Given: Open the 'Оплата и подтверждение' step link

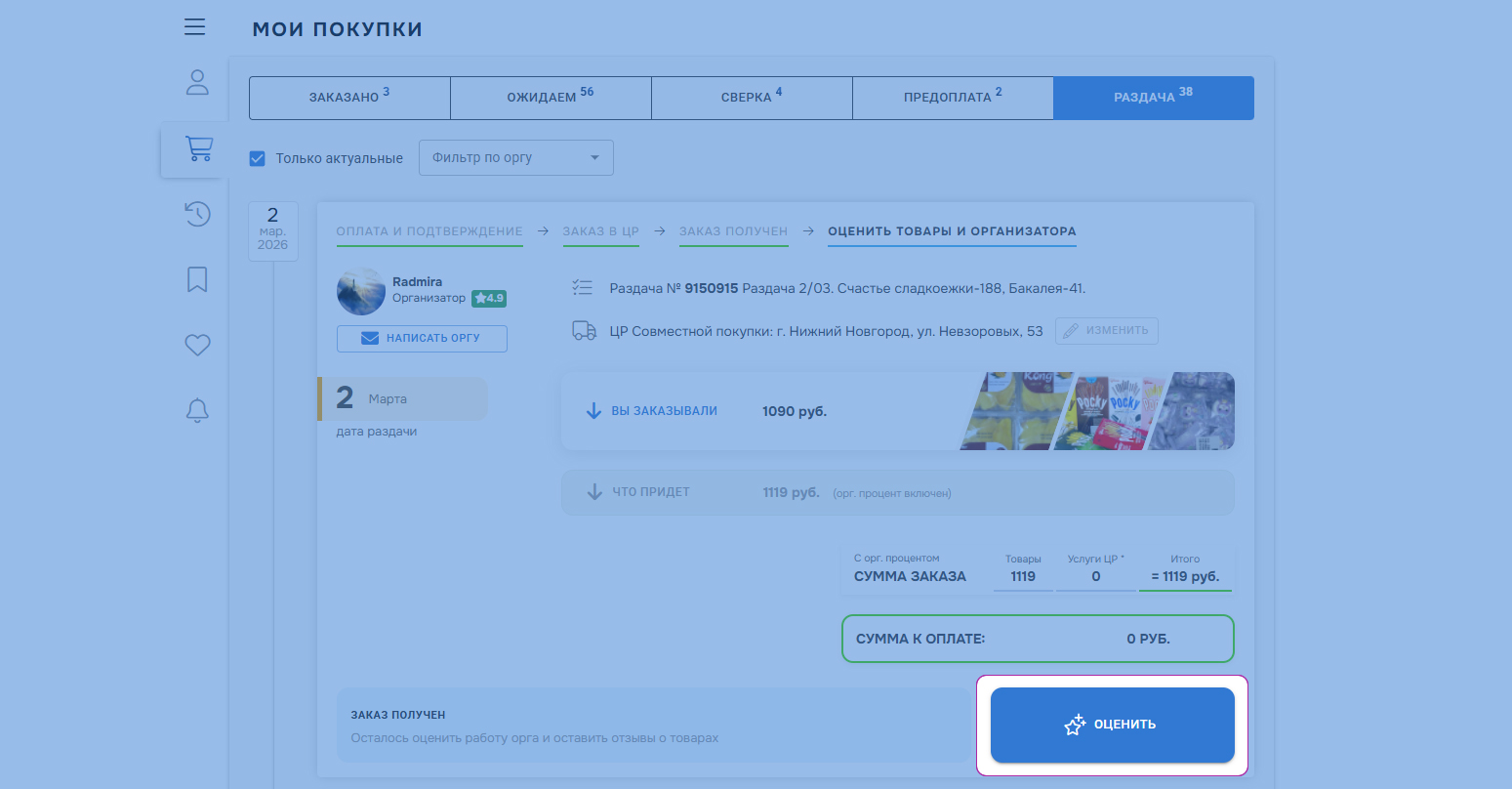Looking at the screenshot, I should [x=429, y=231].
